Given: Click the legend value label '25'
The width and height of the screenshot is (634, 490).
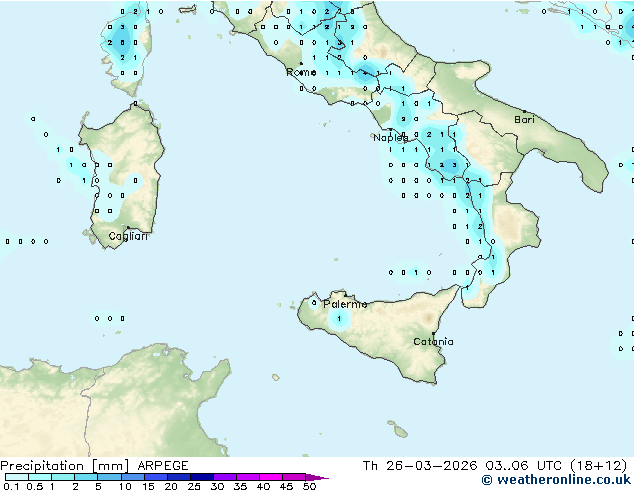Looking at the screenshot, I should [x=194, y=486].
